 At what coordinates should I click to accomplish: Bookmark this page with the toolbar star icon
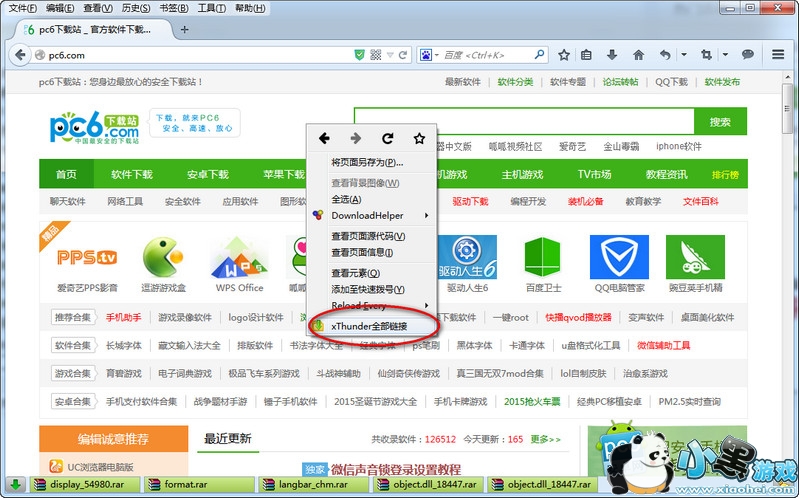tap(564, 55)
